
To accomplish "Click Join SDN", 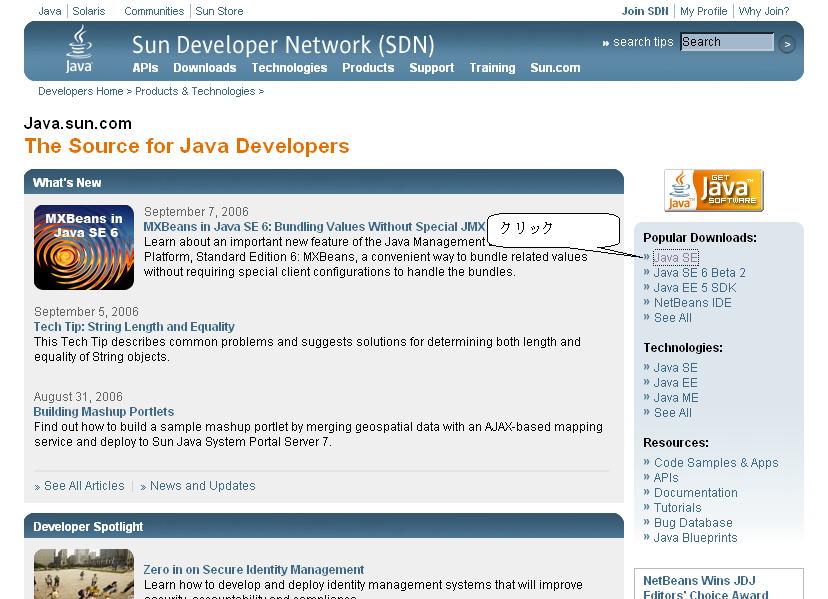I will (645, 11).
